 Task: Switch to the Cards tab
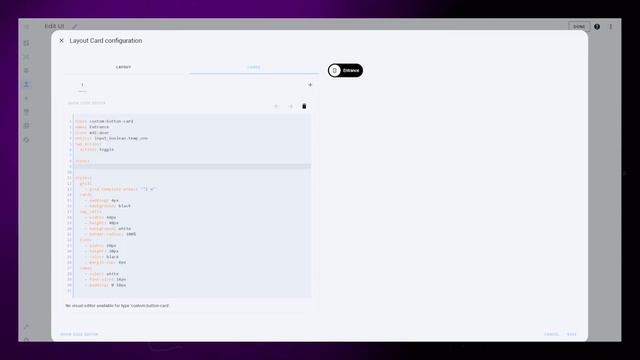253,67
